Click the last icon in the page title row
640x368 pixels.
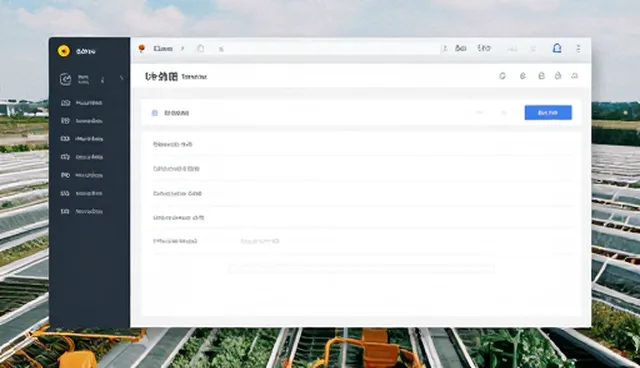tap(574, 75)
